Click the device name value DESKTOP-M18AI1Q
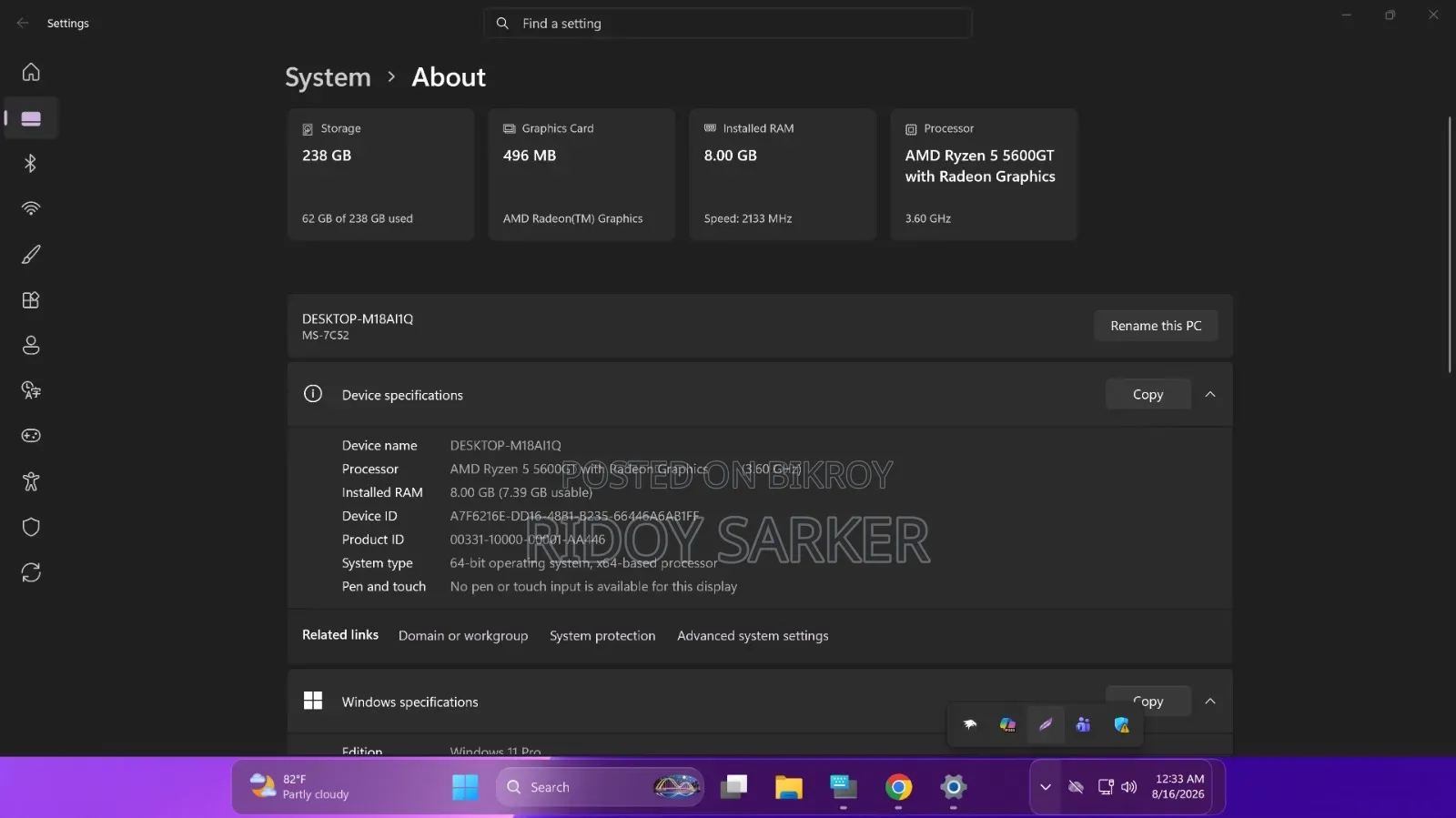 tap(505, 445)
